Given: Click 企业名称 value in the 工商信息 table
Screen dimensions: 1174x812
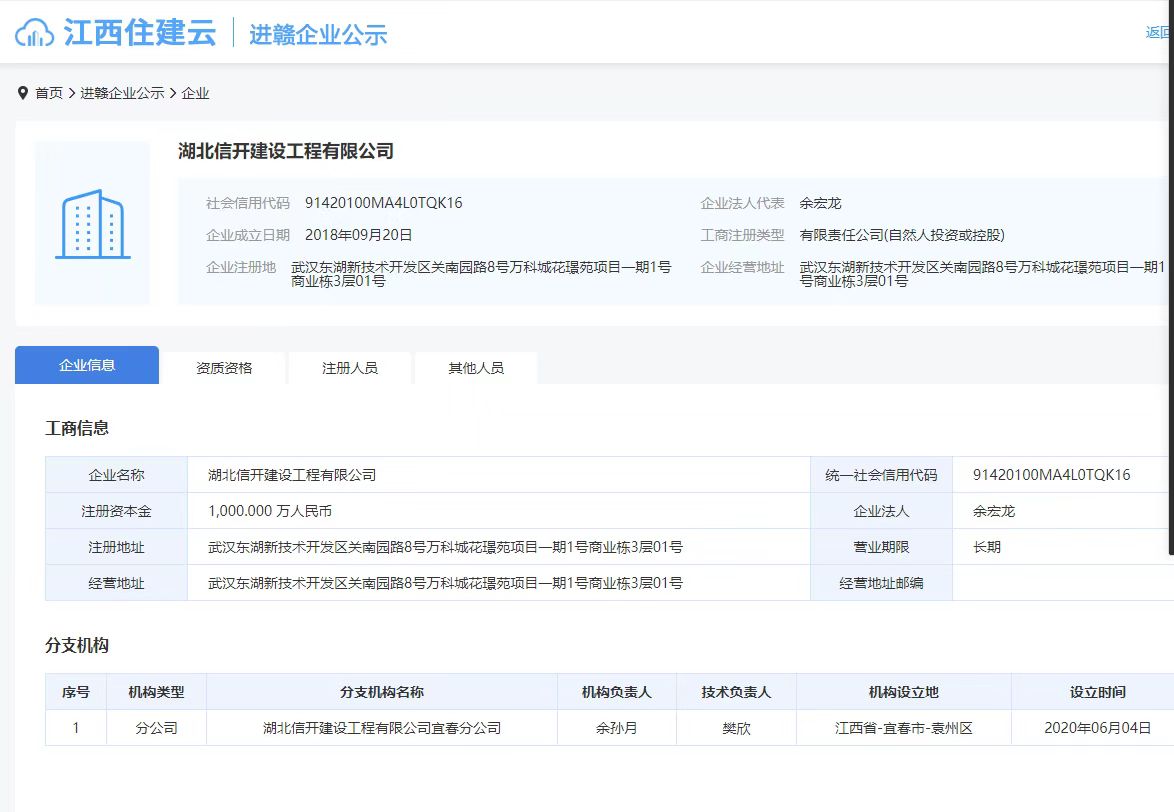Looking at the screenshot, I should 292,474.
